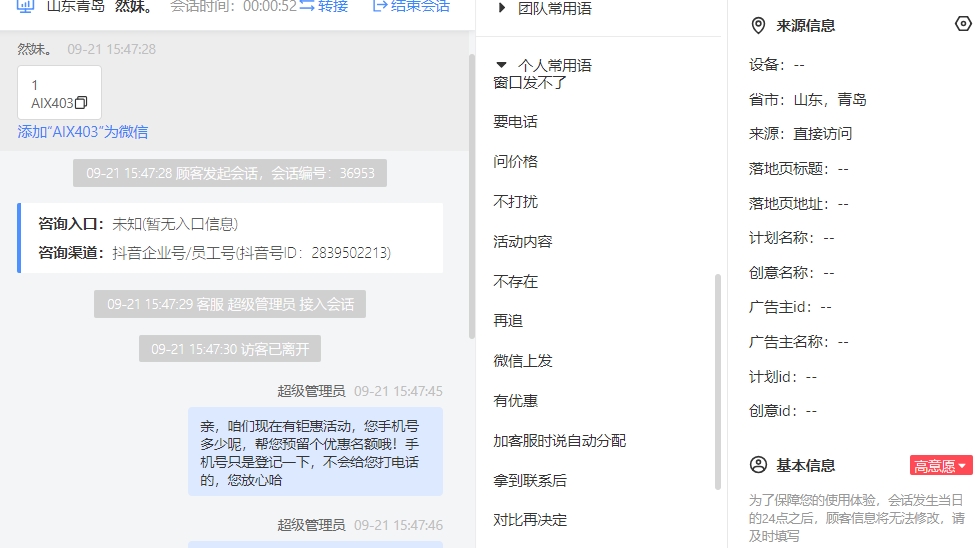
Task: Select the quick phrase 活动内容
Action: [523, 241]
